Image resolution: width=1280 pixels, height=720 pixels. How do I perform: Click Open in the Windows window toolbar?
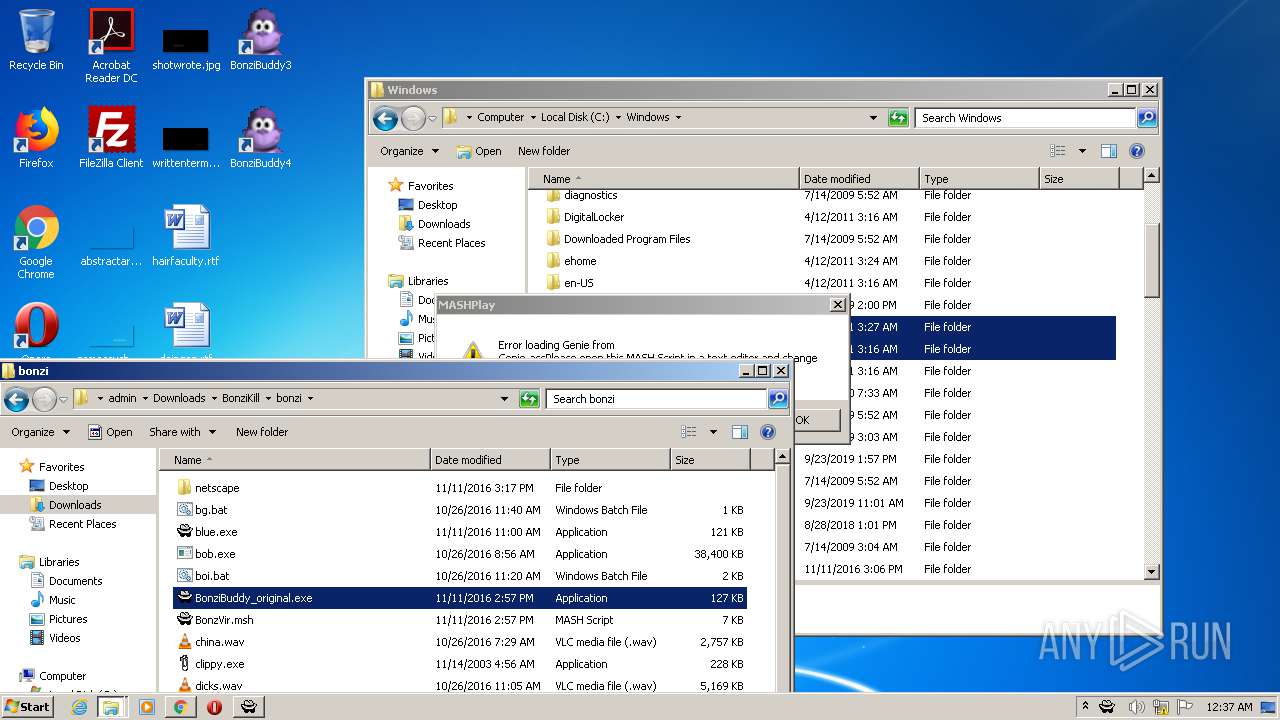click(x=479, y=151)
